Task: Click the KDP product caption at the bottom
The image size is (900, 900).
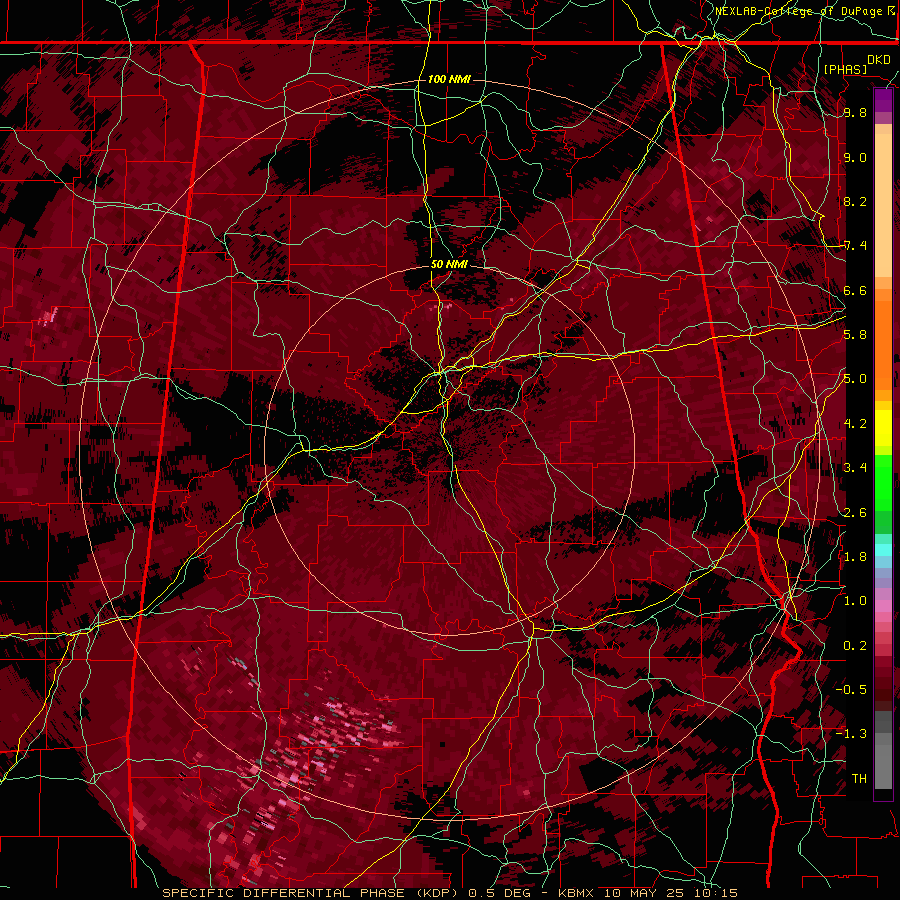Action: point(450,893)
